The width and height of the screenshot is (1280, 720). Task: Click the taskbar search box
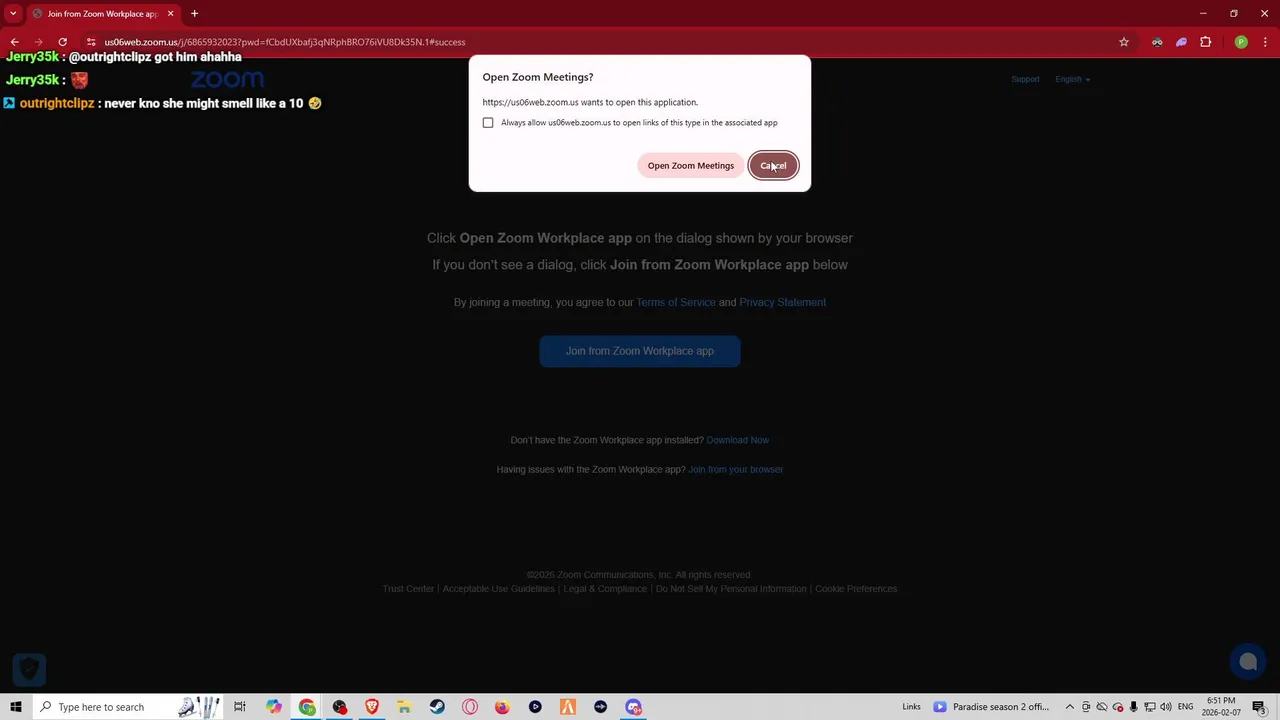click(x=128, y=707)
